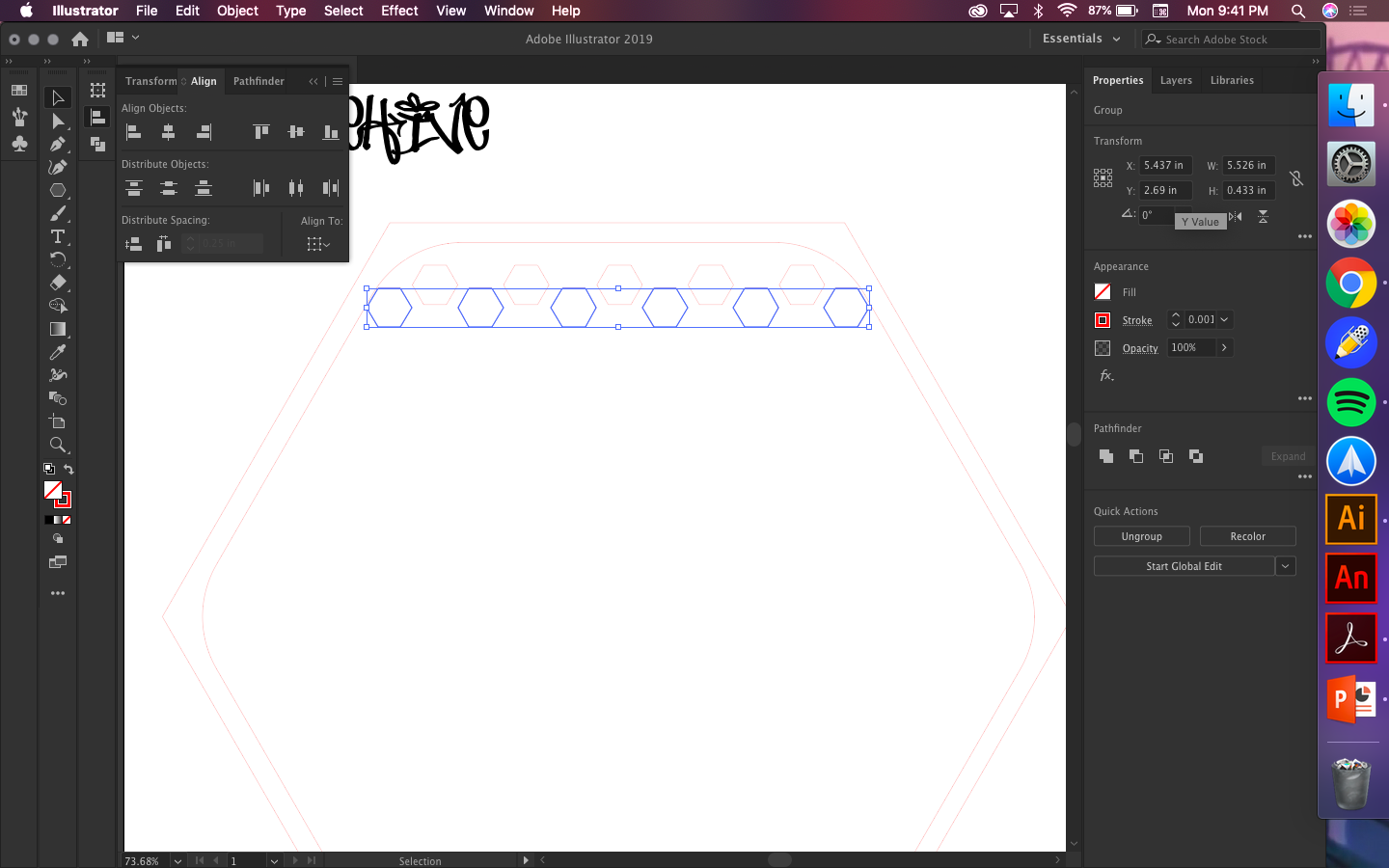The image size is (1389, 868).
Task: Click Horizontal Align Center in Align panel
Action: click(x=169, y=131)
